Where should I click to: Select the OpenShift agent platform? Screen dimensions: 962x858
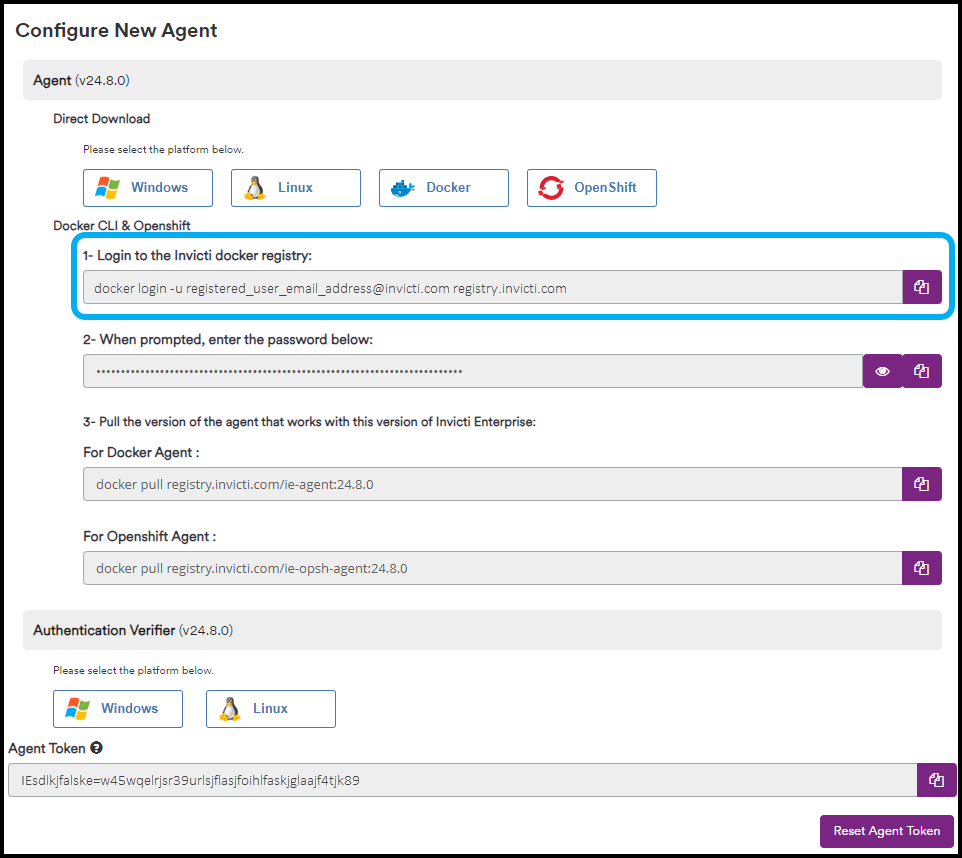591,188
